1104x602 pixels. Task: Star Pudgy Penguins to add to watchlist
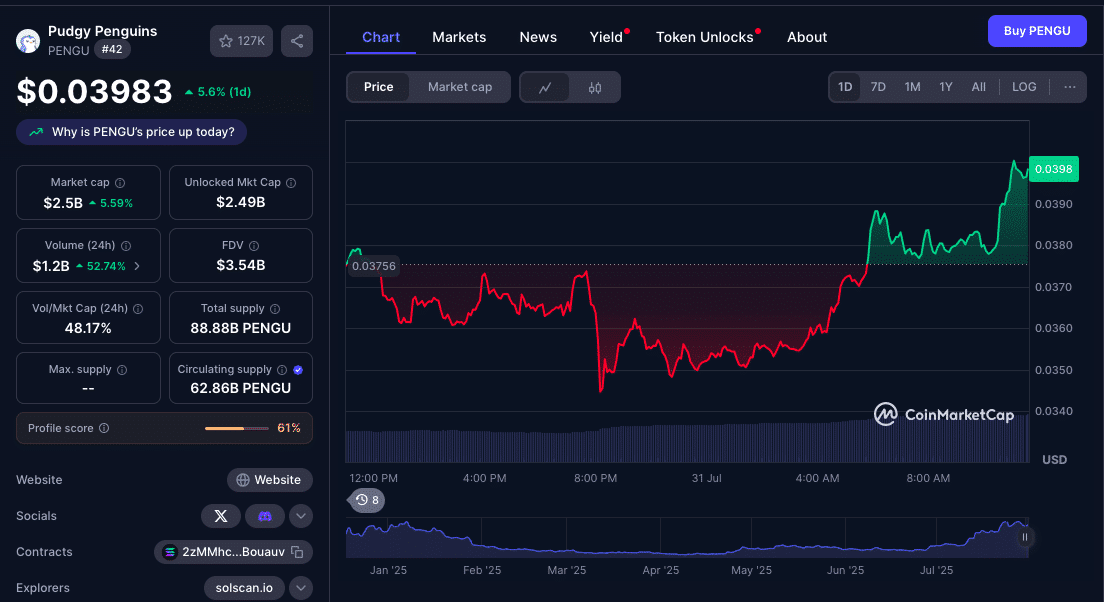tap(227, 41)
